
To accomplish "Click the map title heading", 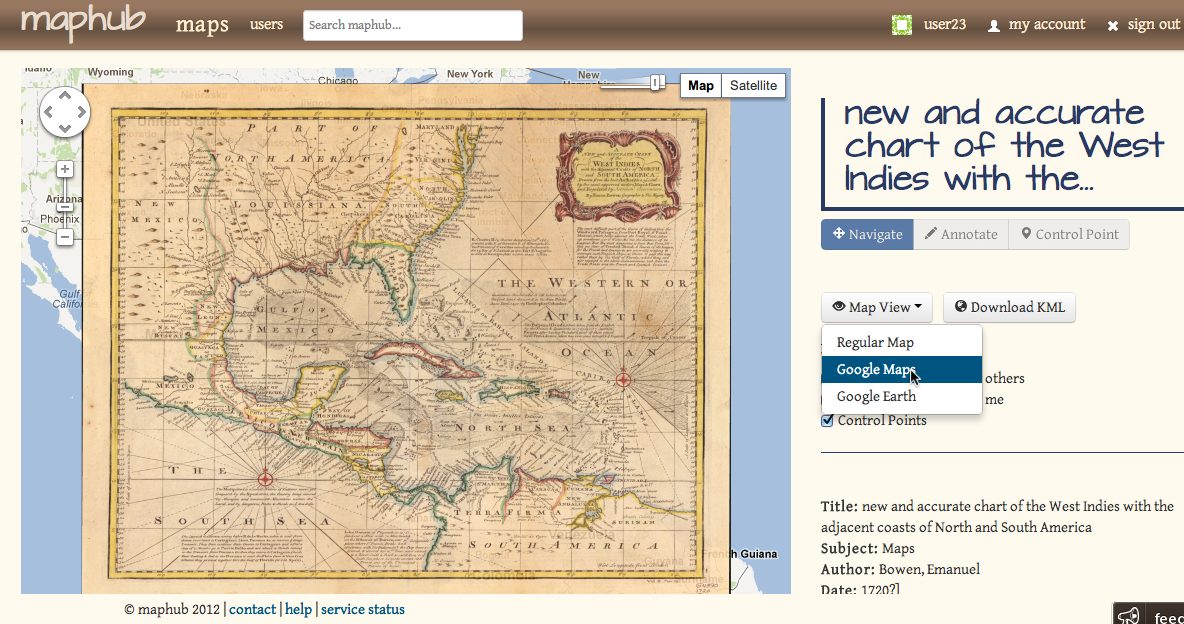I will click(x=1004, y=146).
